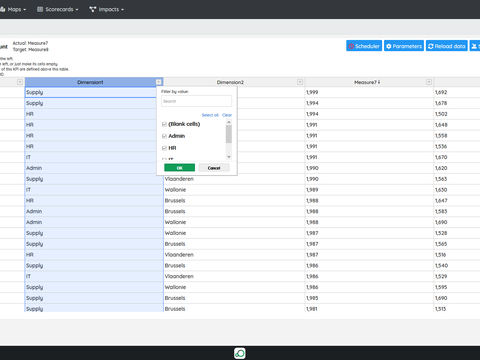Image resolution: width=480 pixels, height=360 pixels.
Task: Select Measure7 cell with value 1,985
Action: tap(369, 298)
